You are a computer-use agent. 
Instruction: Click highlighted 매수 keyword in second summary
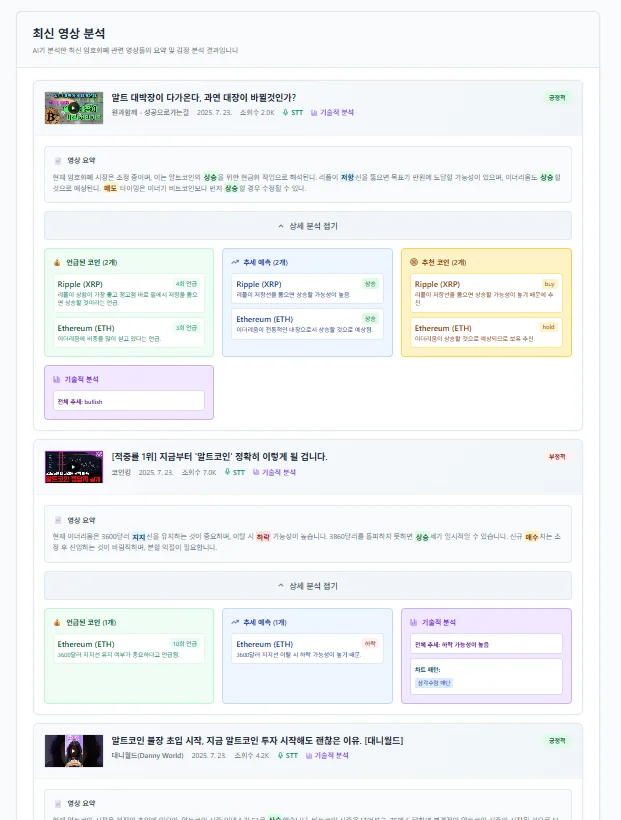pos(532,537)
